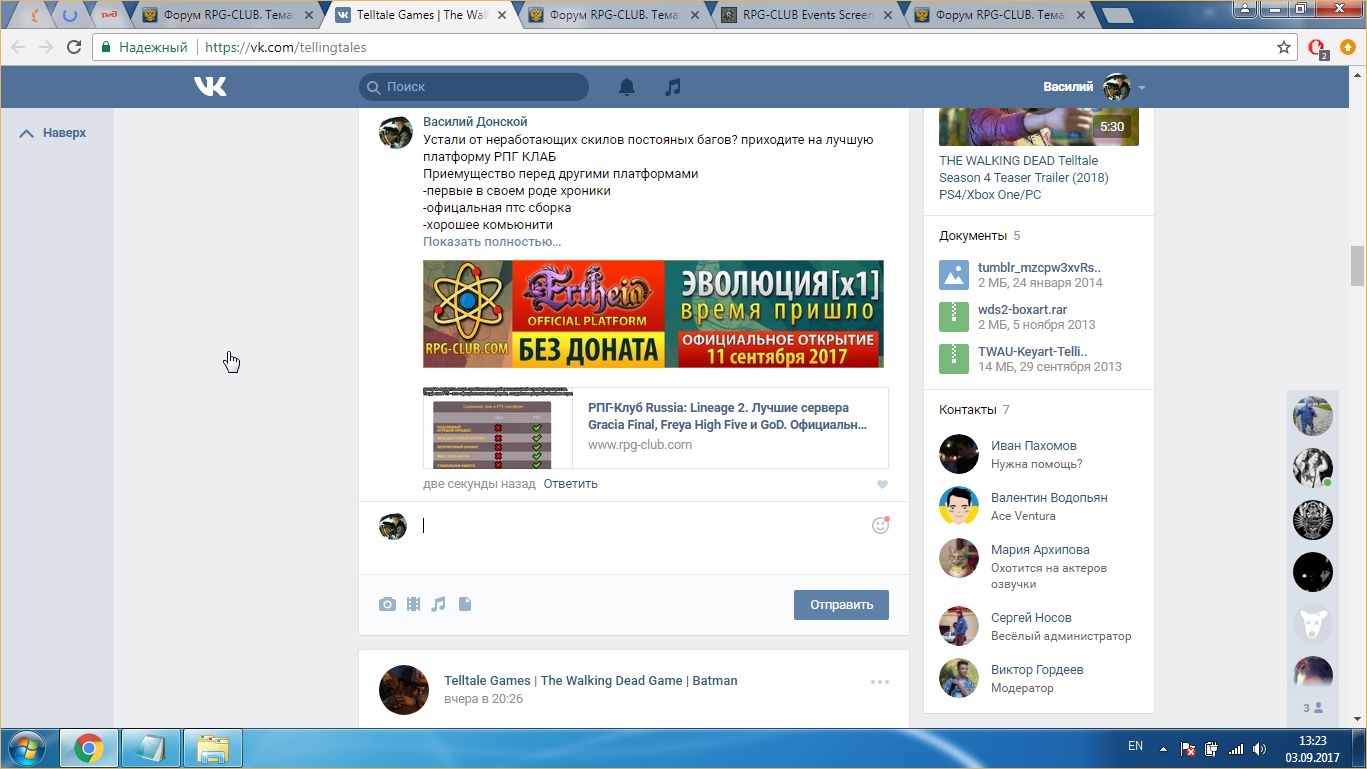This screenshot has width=1367, height=769.
Task: Click the red Opera-style extension icon
Action: point(1317,47)
